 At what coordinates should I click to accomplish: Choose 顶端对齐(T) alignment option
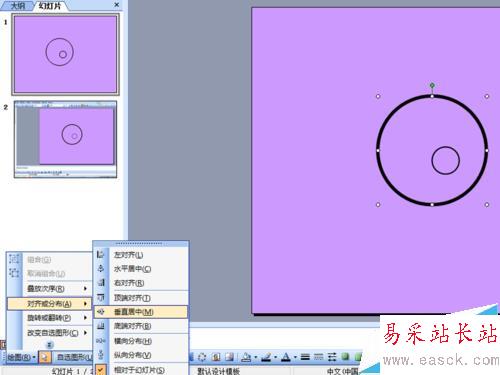[x=141, y=298]
